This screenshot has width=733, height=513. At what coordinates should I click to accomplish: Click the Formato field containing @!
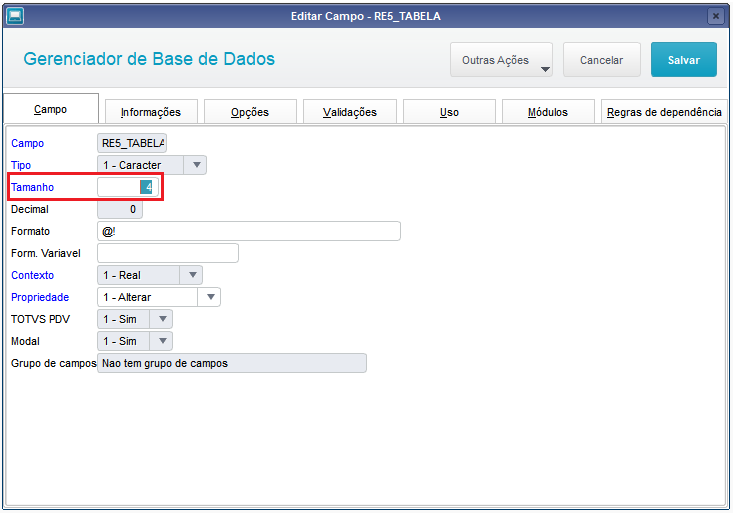pos(249,231)
